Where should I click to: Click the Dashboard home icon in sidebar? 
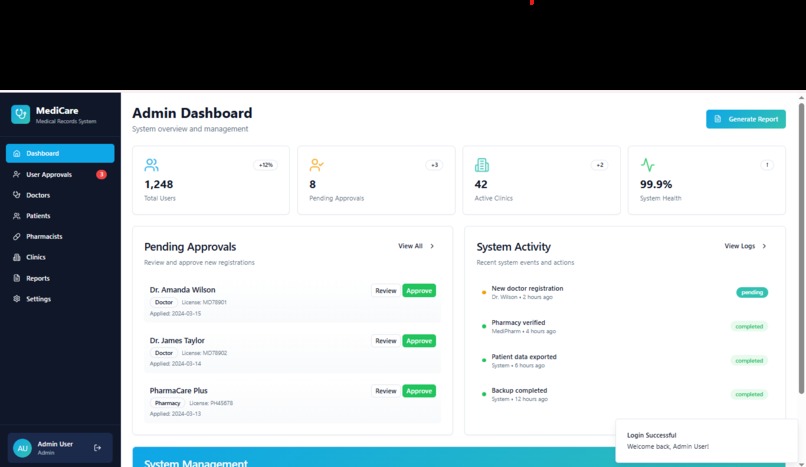16,153
